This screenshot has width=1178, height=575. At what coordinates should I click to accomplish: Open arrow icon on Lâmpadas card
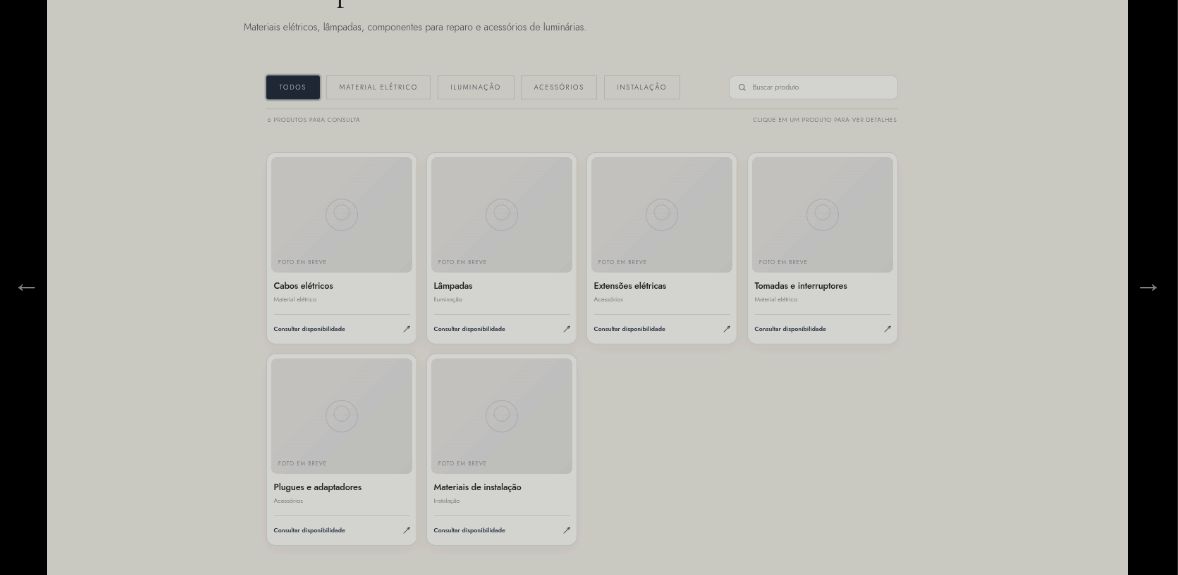tap(566, 328)
